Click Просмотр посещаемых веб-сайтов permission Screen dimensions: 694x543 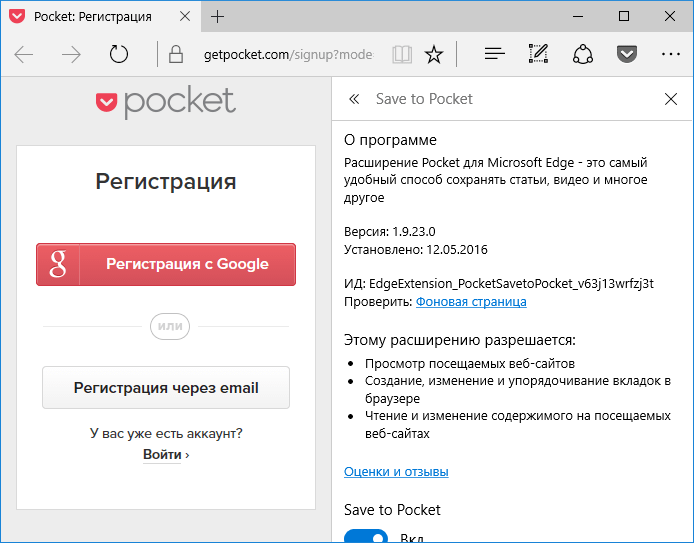pyautogui.click(x=470, y=364)
